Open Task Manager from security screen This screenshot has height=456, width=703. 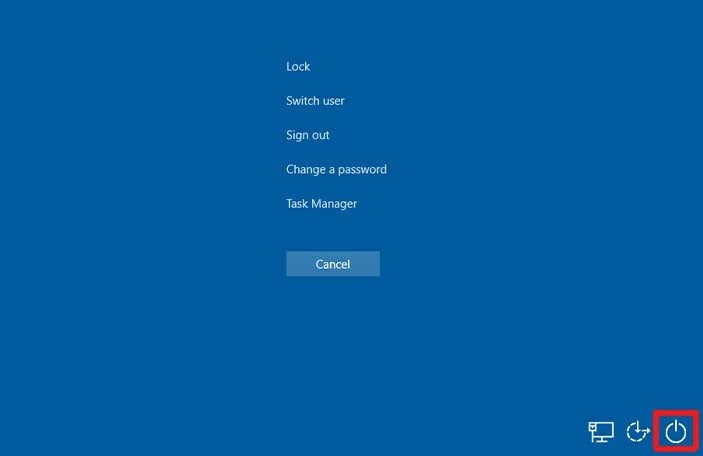click(321, 204)
